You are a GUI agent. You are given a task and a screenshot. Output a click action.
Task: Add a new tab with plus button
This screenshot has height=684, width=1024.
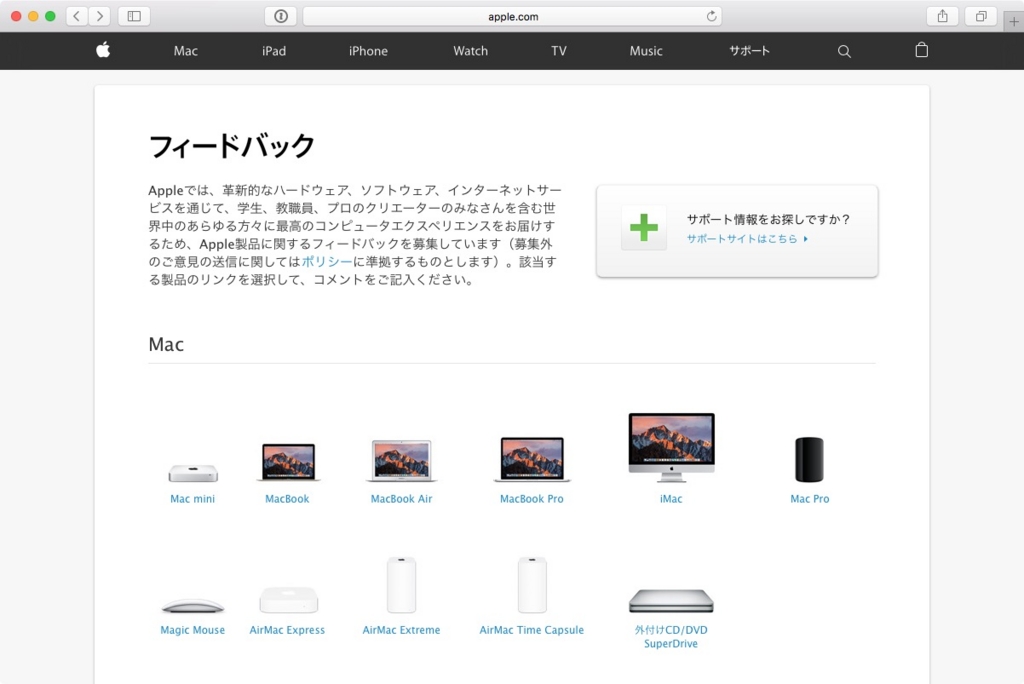(1014, 22)
